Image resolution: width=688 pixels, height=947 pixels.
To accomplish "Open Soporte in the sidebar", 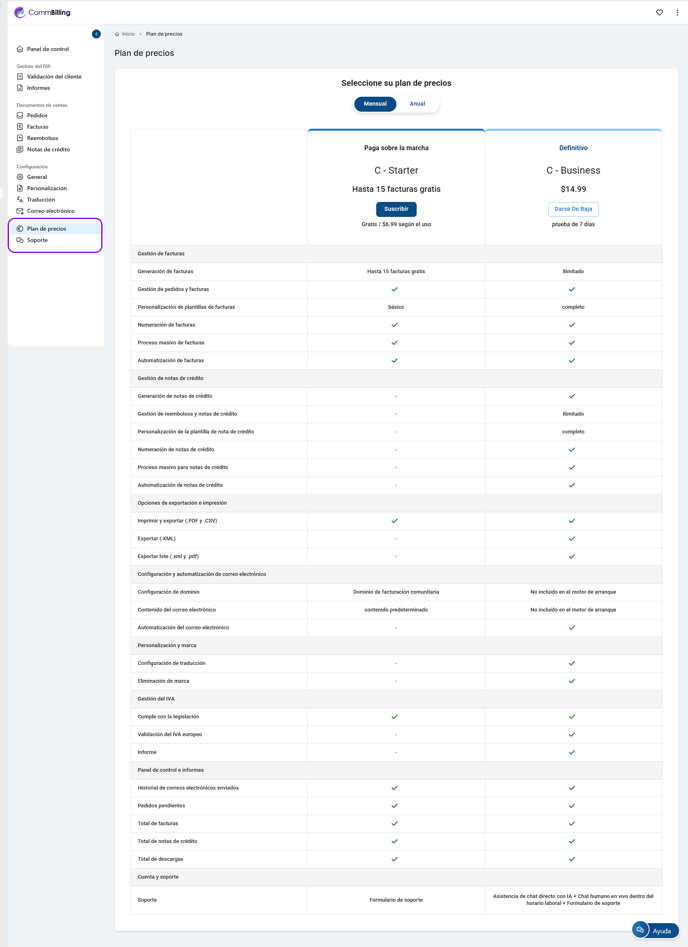I will 37,240.
